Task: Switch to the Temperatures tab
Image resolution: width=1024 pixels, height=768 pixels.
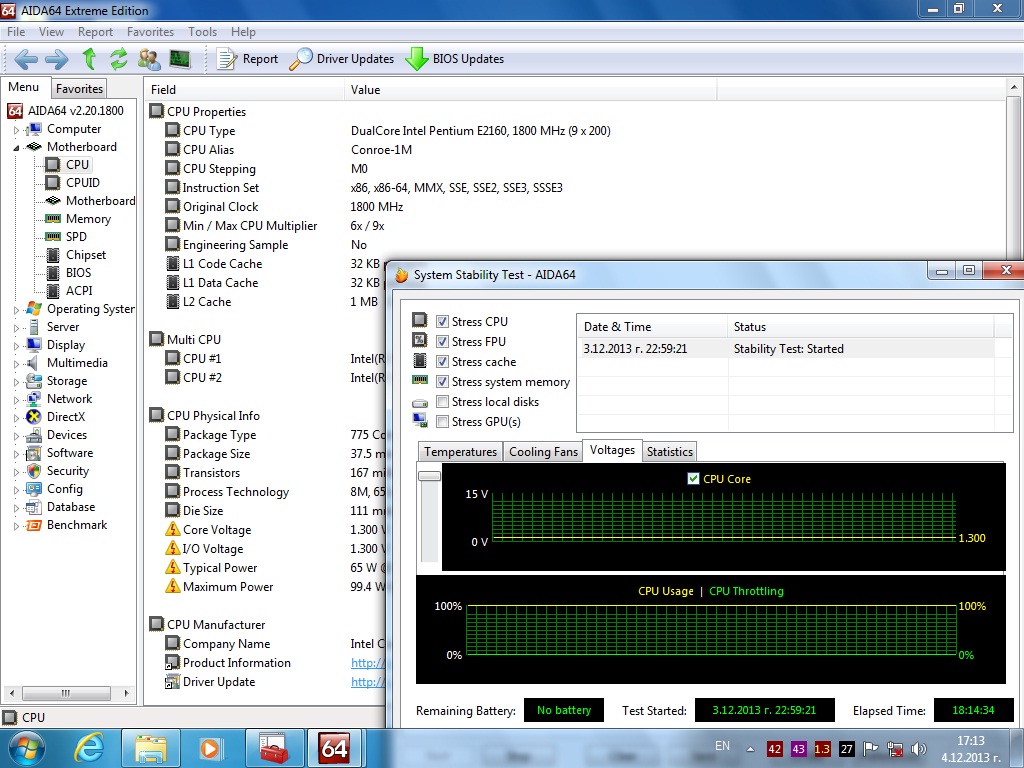Action: pos(460,452)
